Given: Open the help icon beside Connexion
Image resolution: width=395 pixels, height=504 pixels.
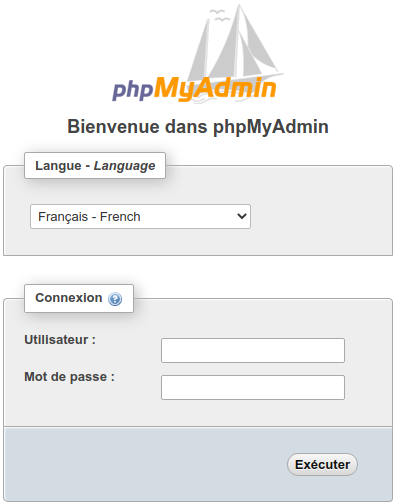Looking at the screenshot, I should 115,299.
